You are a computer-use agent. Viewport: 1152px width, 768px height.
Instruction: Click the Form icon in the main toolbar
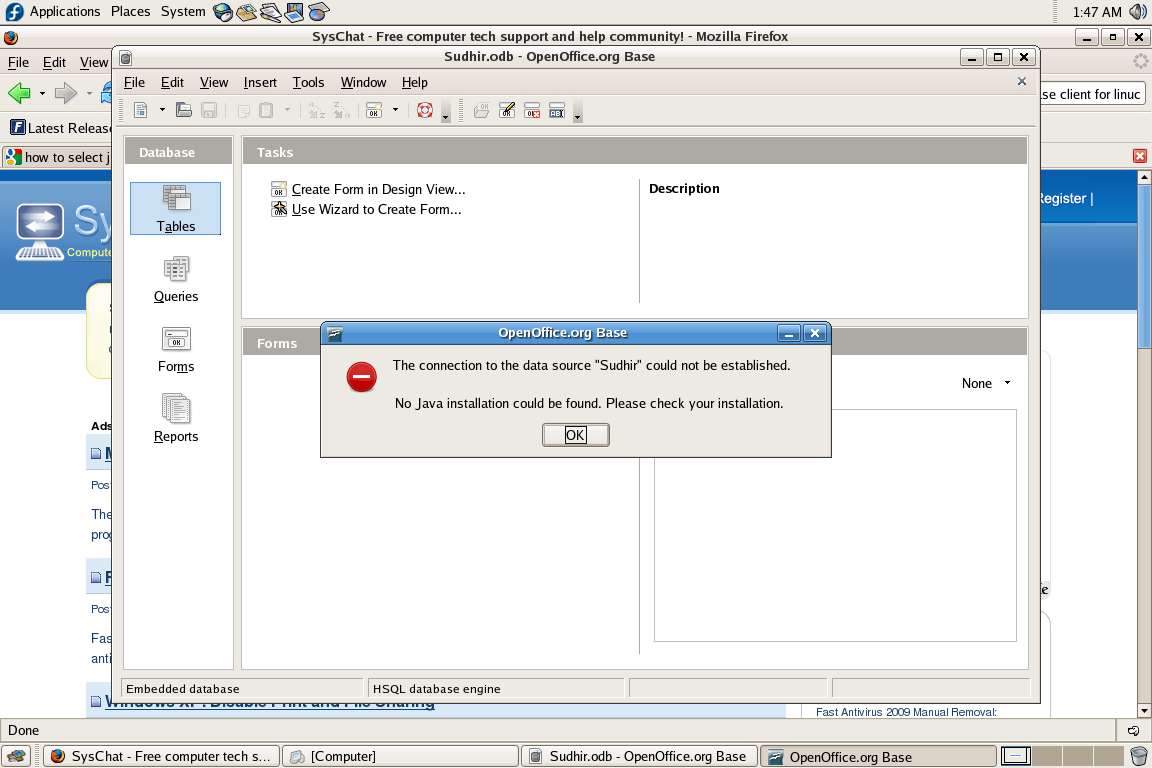tap(374, 110)
